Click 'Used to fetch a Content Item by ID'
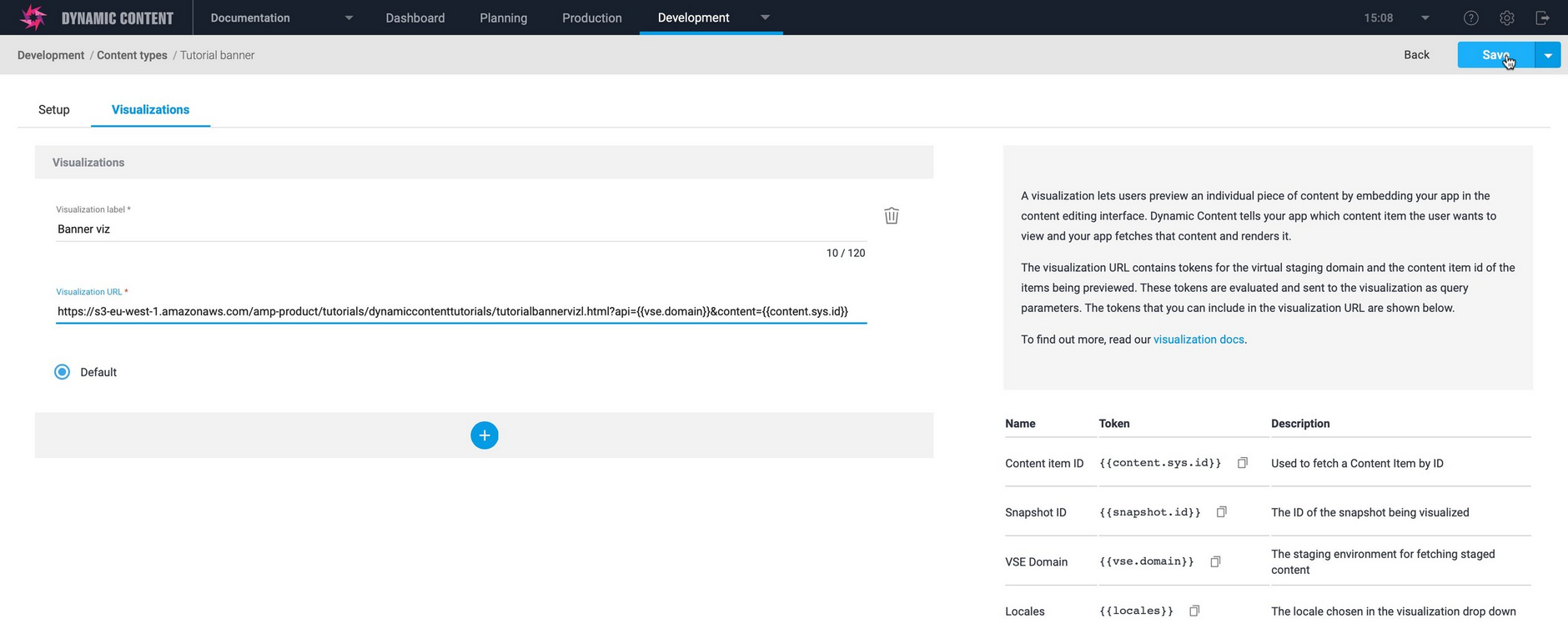The image size is (1568, 639). [1357, 463]
